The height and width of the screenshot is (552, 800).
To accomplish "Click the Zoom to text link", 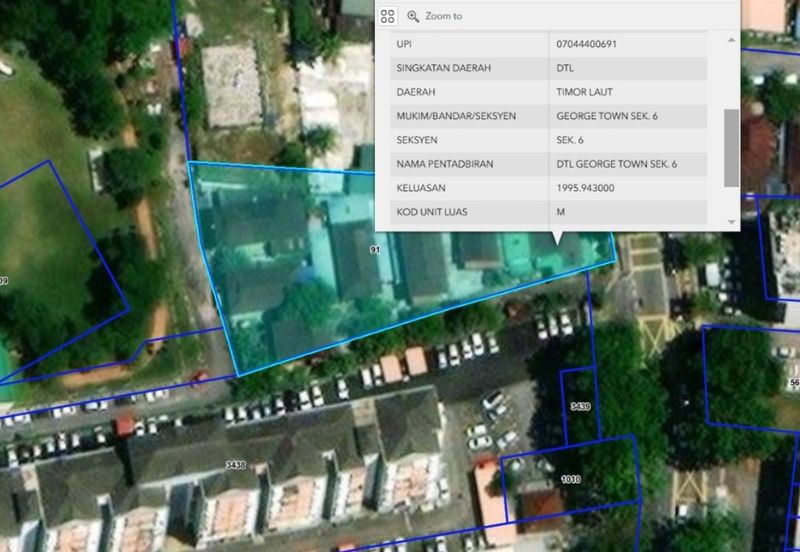I will click(x=443, y=16).
